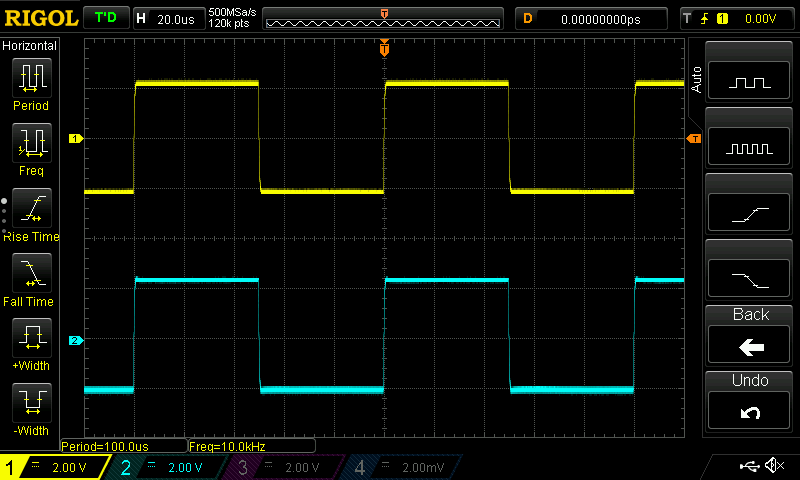The image size is (800, 480).
Task: Click the trigger level T marker on the right
Action: pyautogui.click(x=694, y=139)
